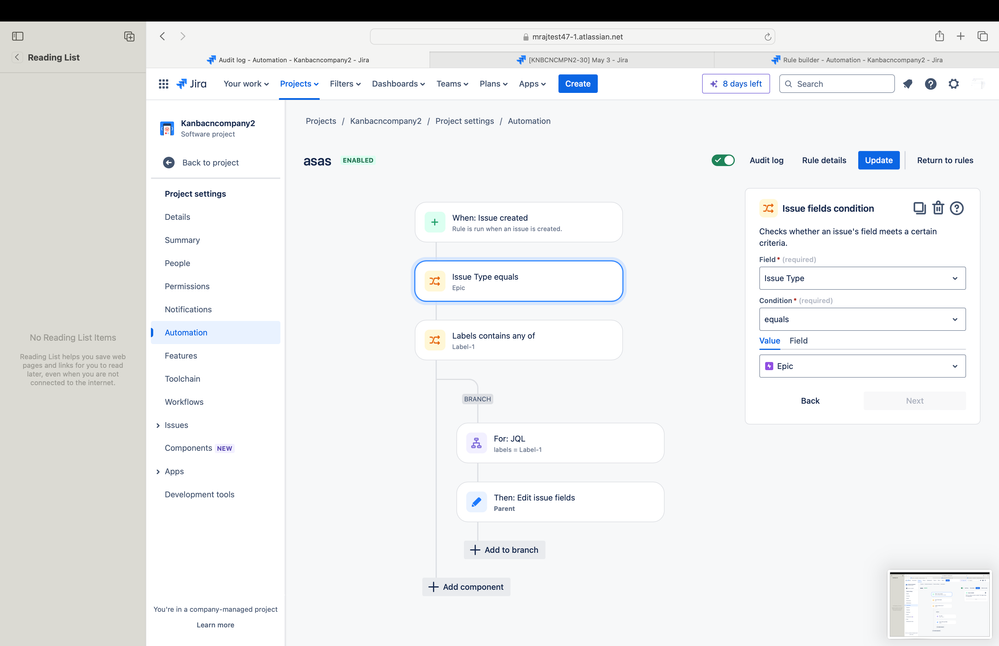Open the equals condition dropdown
The height and width of the screenshot is (646, 999).
(861, 319)
